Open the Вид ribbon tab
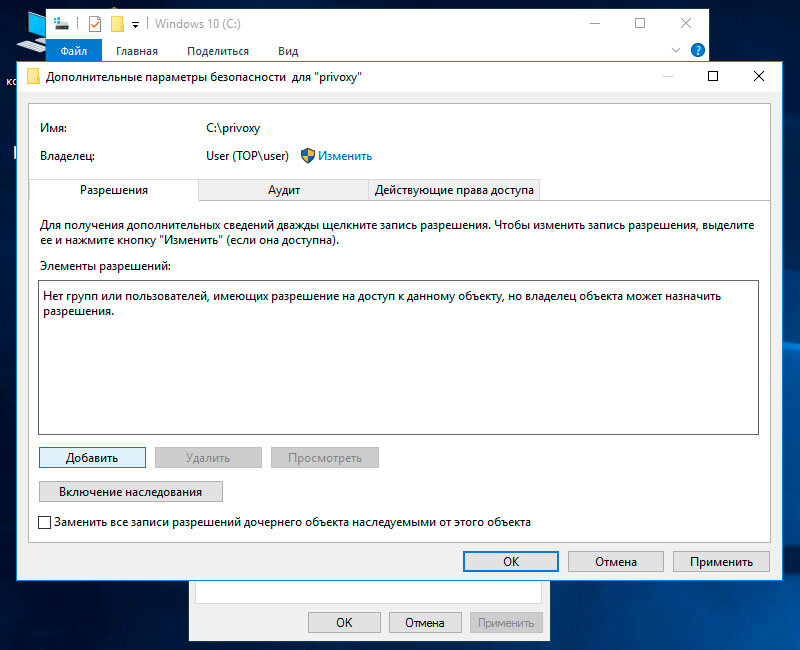 288,51
